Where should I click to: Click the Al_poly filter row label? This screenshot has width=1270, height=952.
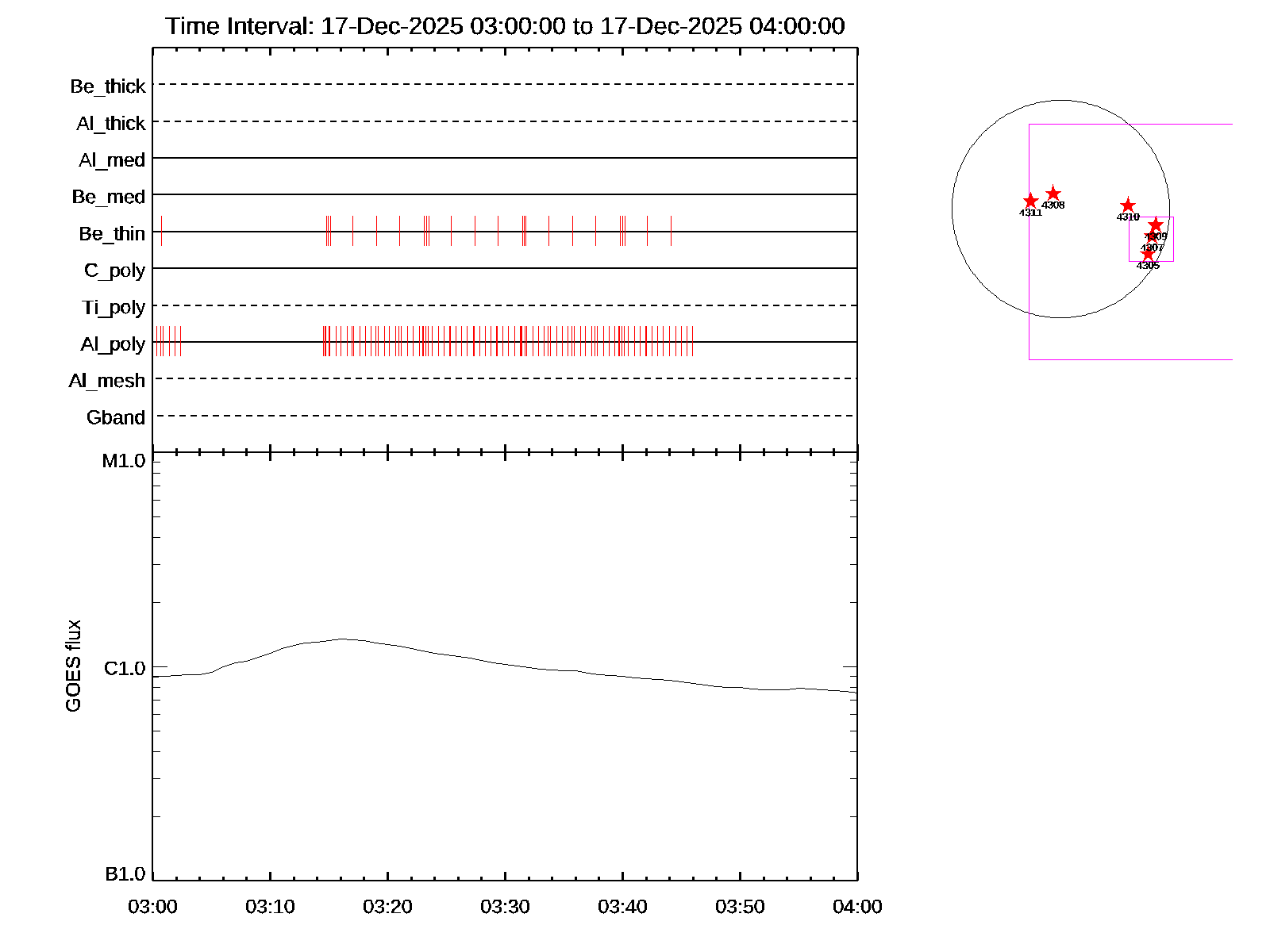click(113, 344)
